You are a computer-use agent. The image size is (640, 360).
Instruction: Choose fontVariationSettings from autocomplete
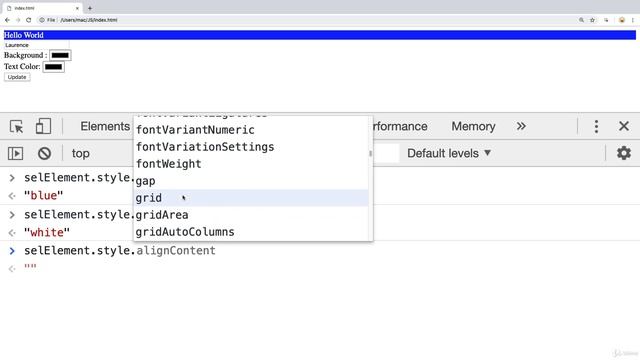[x=251, y=147]
